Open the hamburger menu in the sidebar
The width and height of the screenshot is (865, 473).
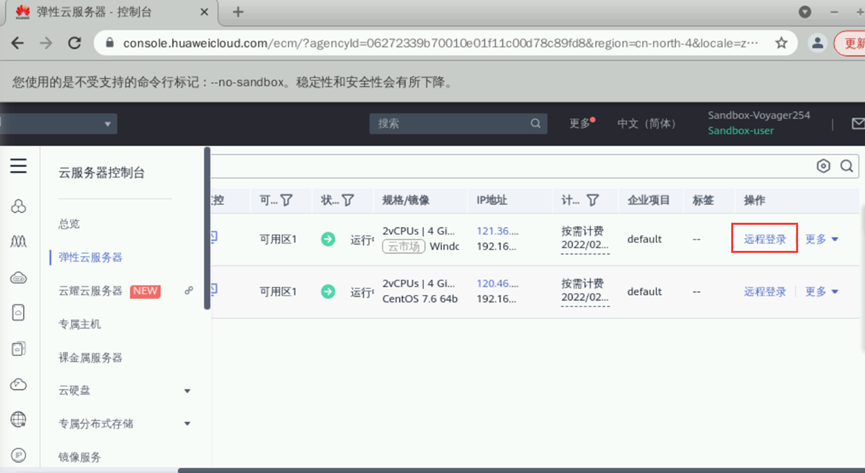click(x=18, y=166)
